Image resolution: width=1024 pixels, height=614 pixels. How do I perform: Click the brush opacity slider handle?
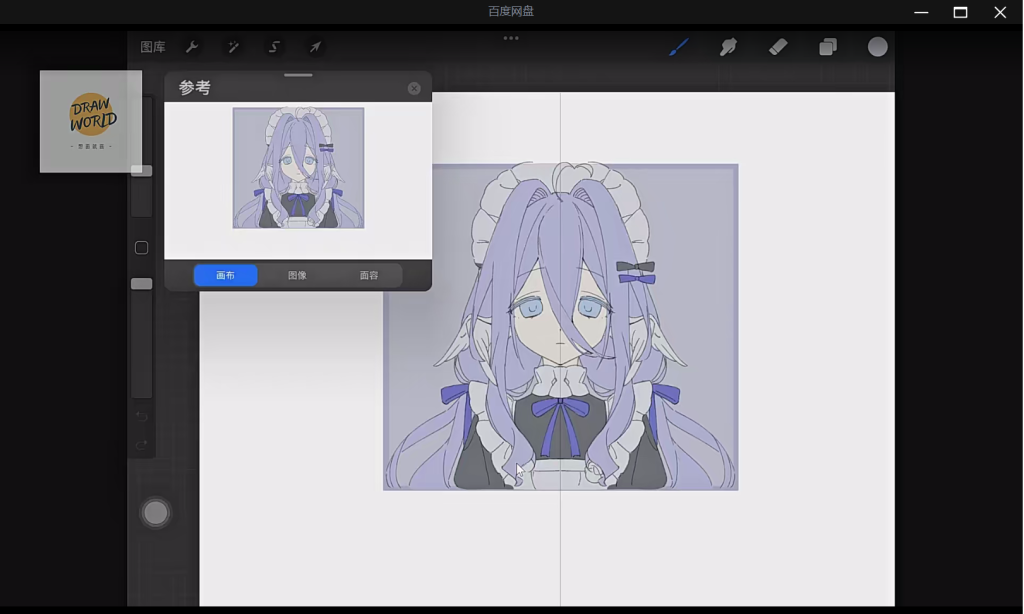(x=142, y=284)
